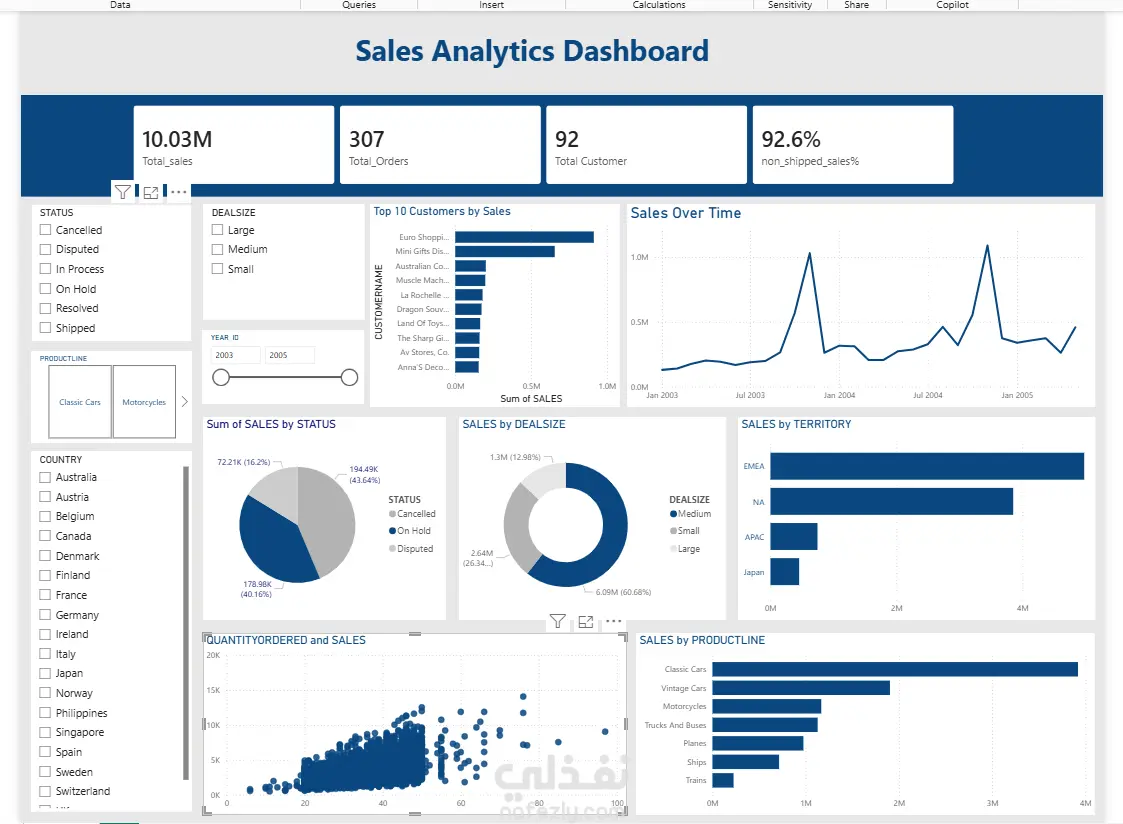Viewport: 1123px width, 824px height.
Task: Select the On Hold legend marker
Action: [x=392, y=531]
